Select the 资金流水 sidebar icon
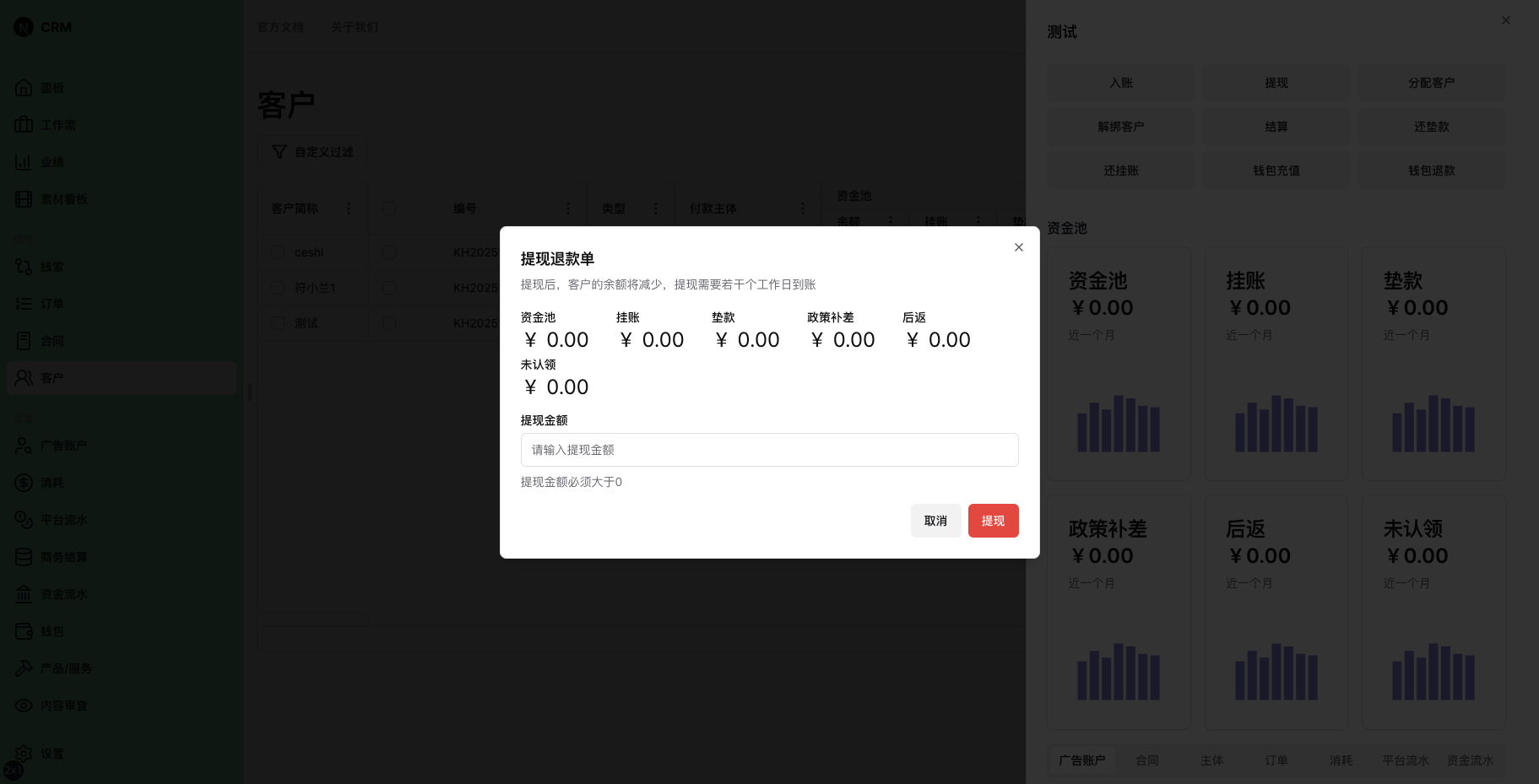This screenshot has height=784, width=1539. click(63, 593)
